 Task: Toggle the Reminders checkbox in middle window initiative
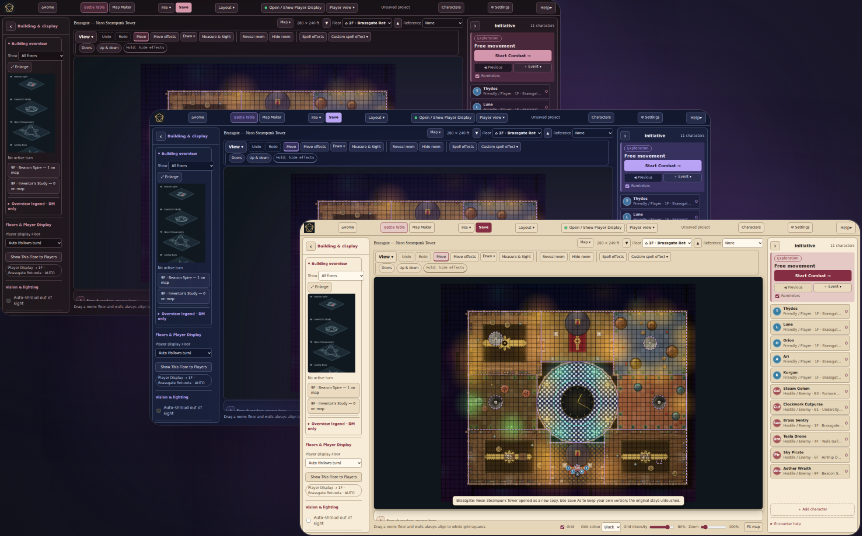tap(627, 186)
